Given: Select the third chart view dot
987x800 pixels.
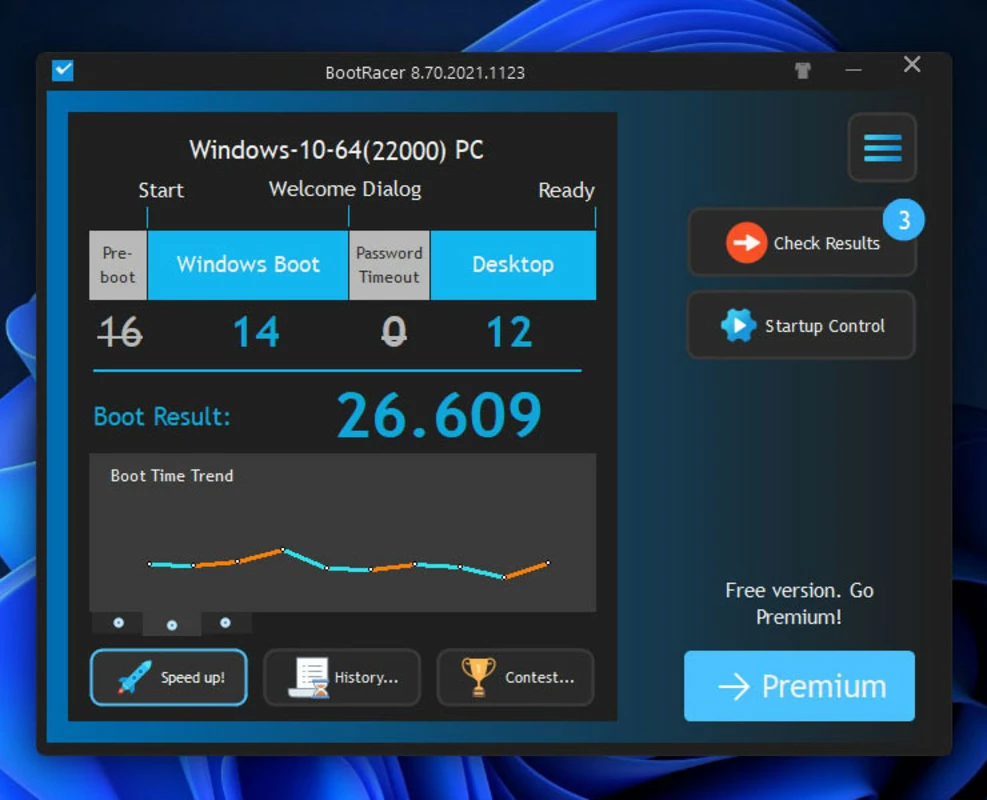Looking at the screenshot, I should (225, 623).
